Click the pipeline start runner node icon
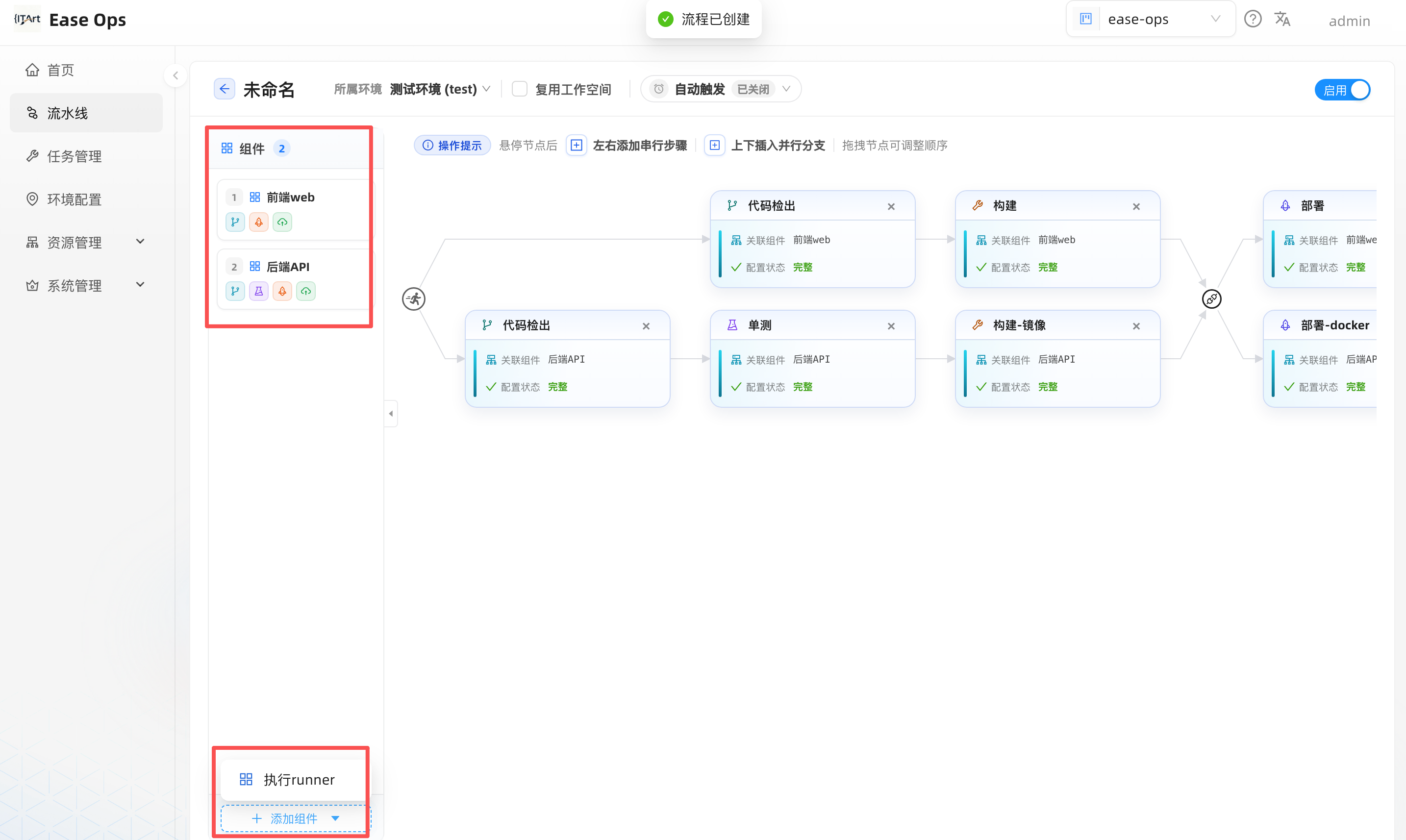 tap(413, 299)
